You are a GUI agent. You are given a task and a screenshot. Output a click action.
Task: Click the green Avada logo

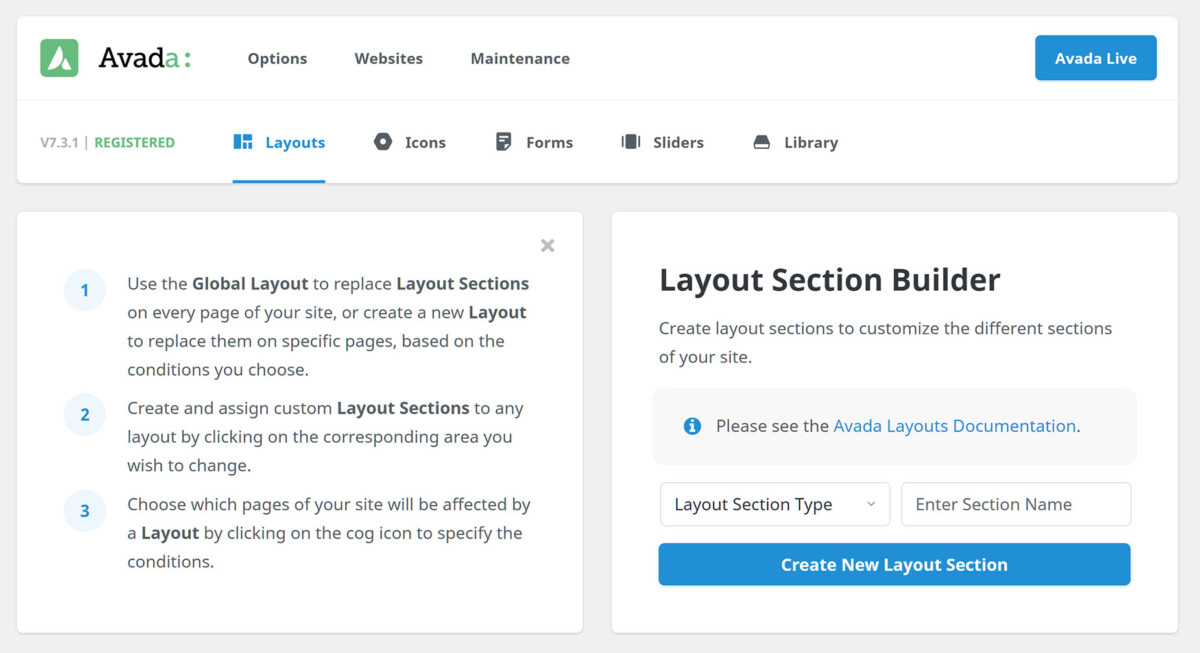point(58,57)
